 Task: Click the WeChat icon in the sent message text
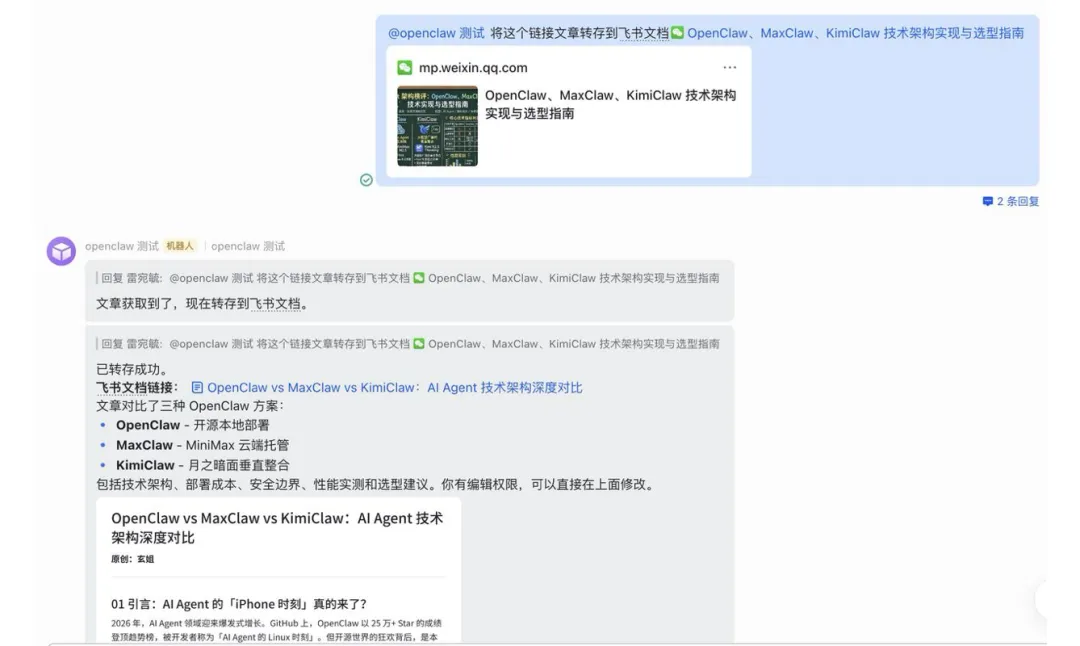pos(678,32)
